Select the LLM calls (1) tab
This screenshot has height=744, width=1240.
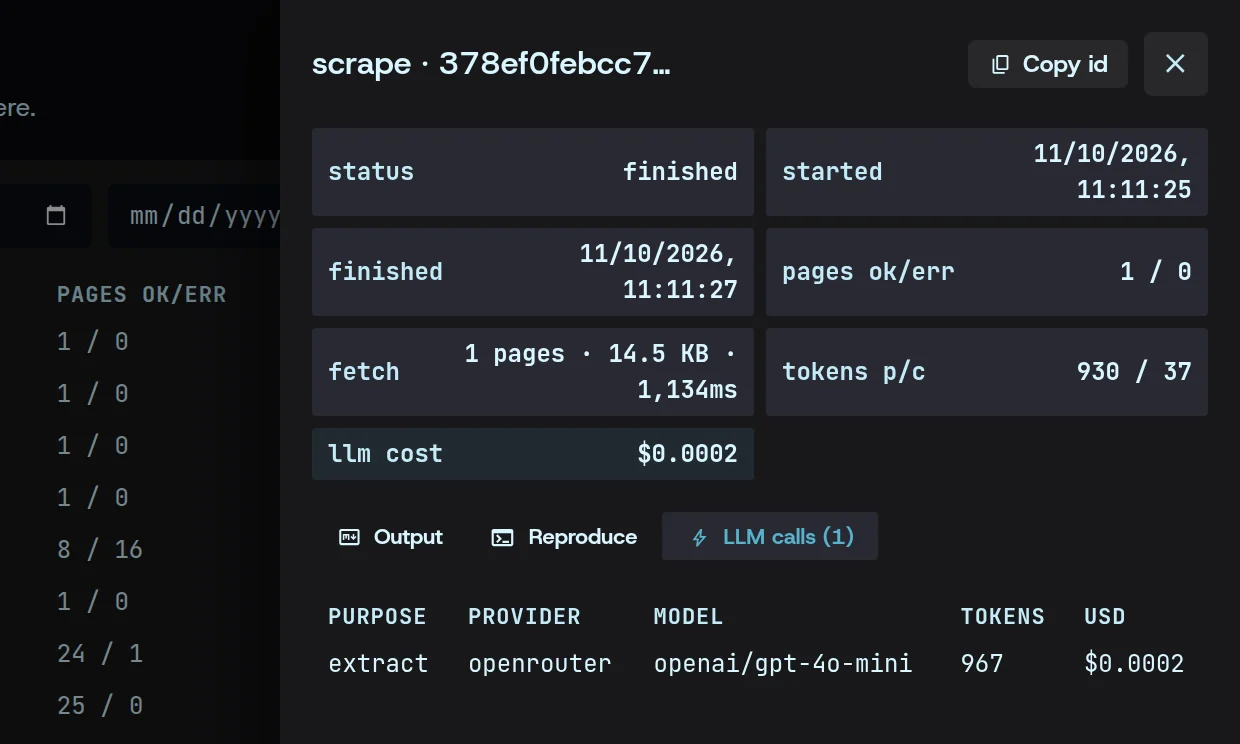770,537
